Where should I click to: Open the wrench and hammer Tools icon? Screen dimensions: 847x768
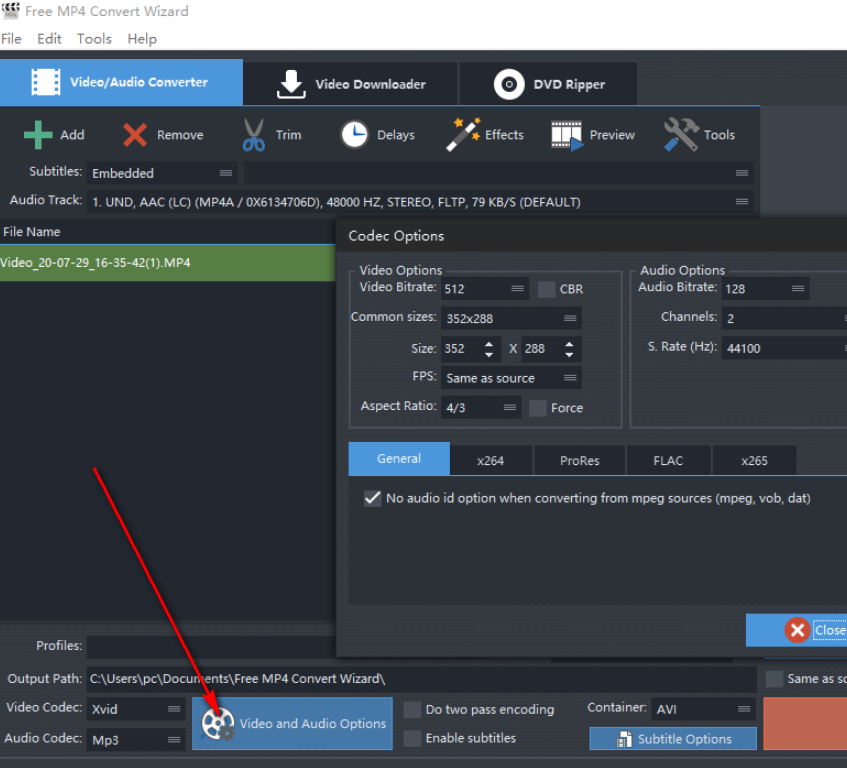(x=681, y=134)
